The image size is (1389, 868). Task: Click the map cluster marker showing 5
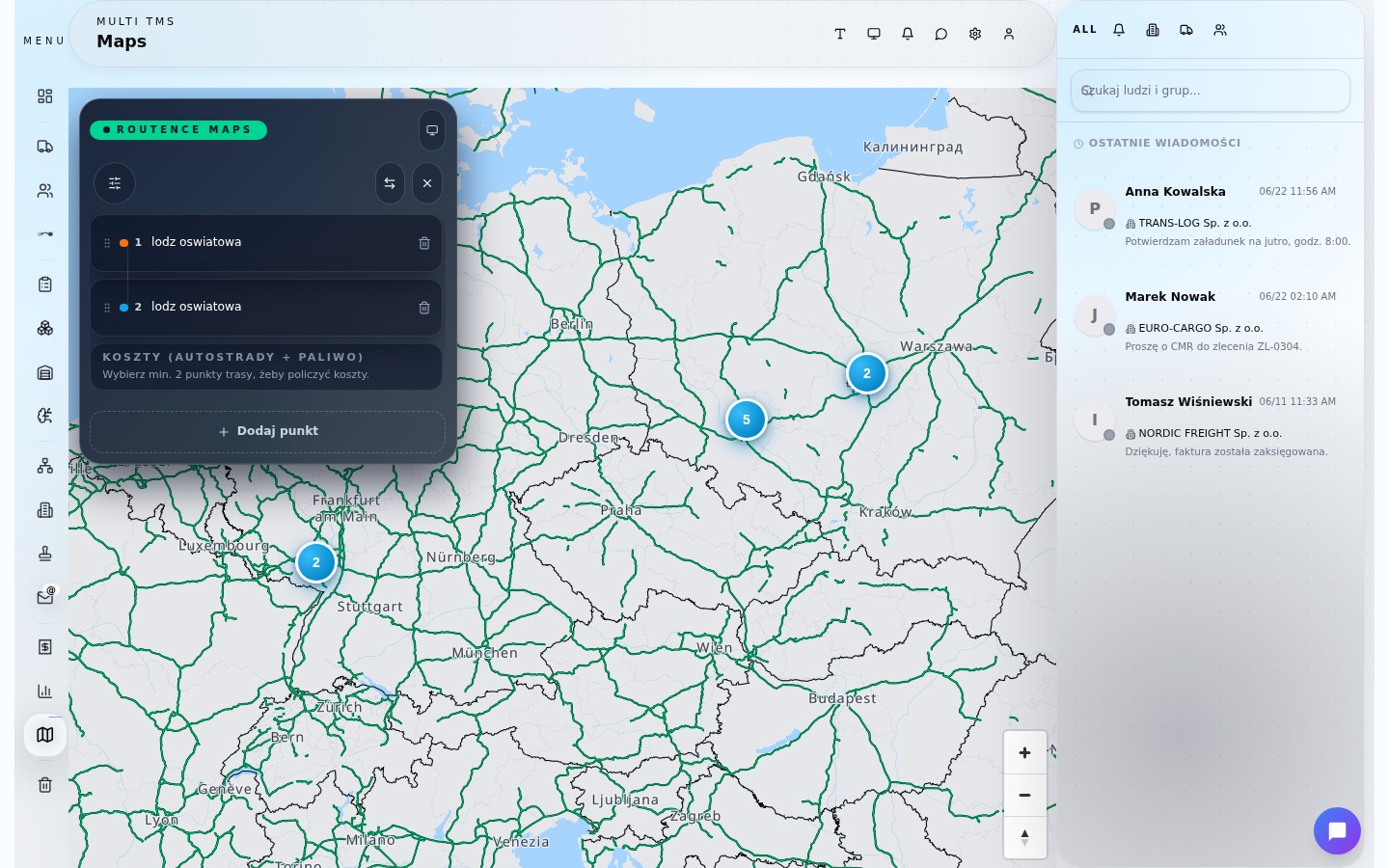pos(746,420)
